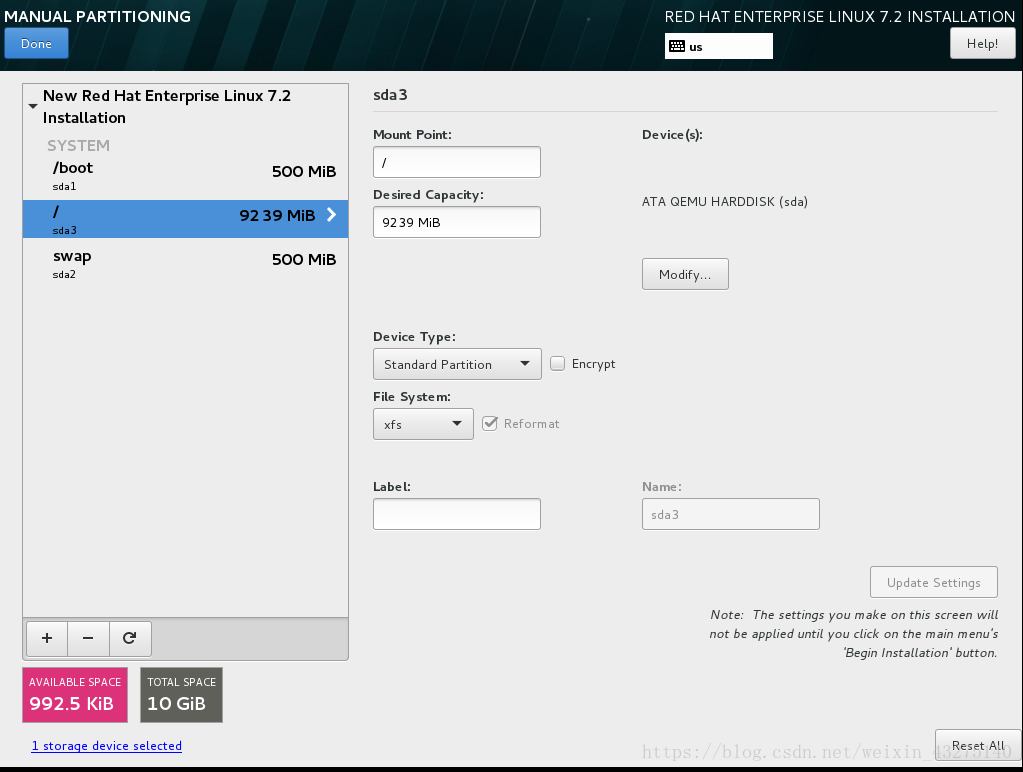The image size is (1023, 772).
Task: Click the us keyboard layout indicator
Action: click(x=719, y=46)
